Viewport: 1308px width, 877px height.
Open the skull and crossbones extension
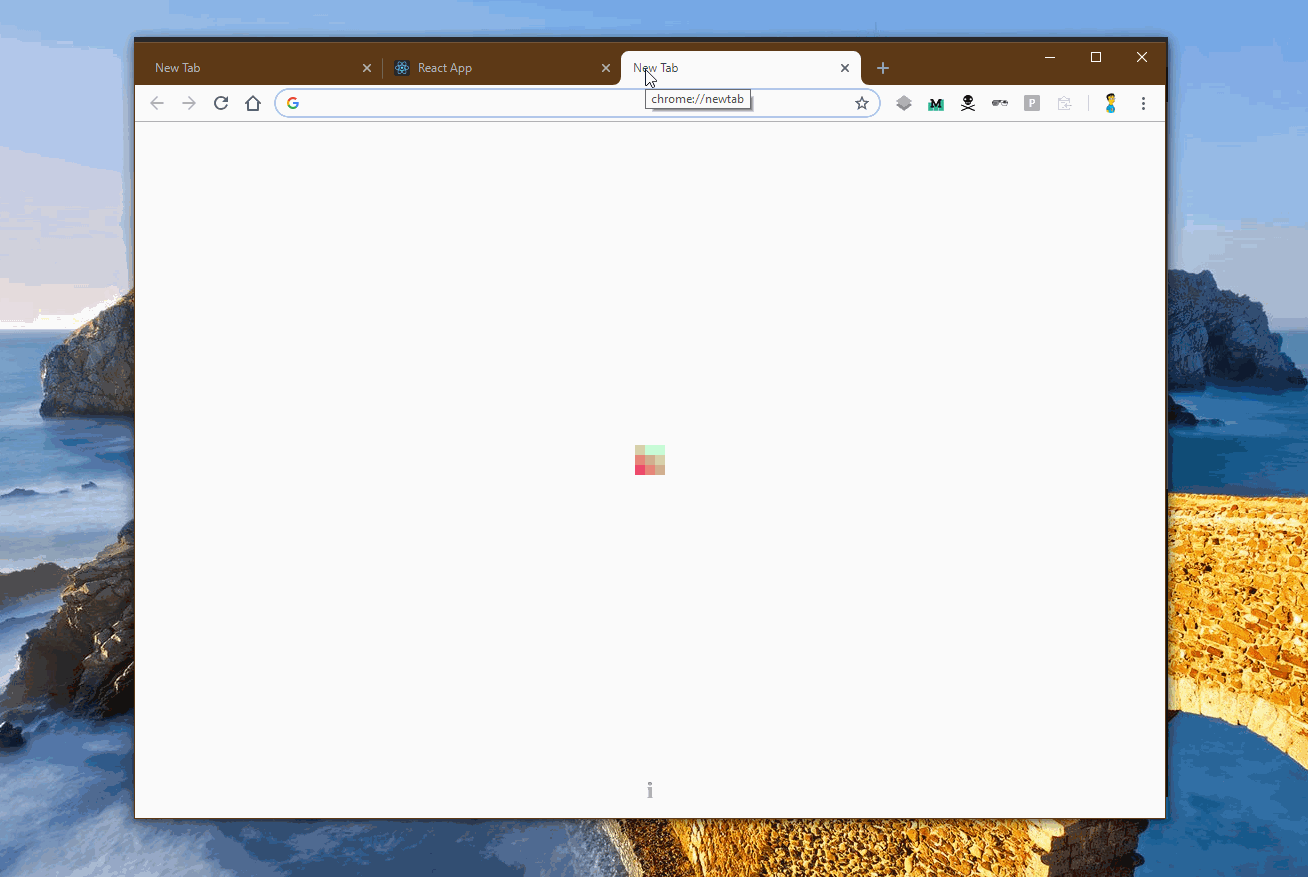click(967, 102)
